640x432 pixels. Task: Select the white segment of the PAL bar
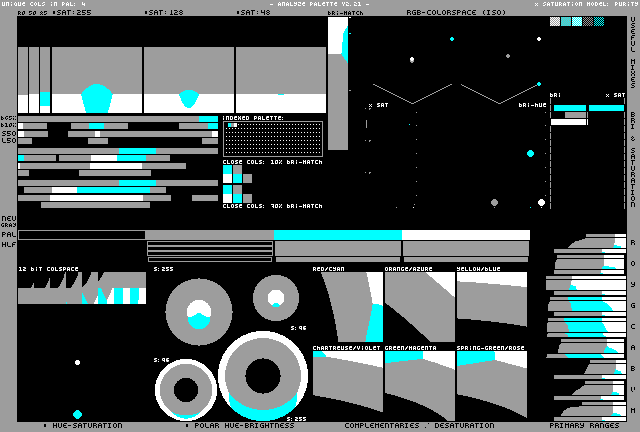pos(465,235)
